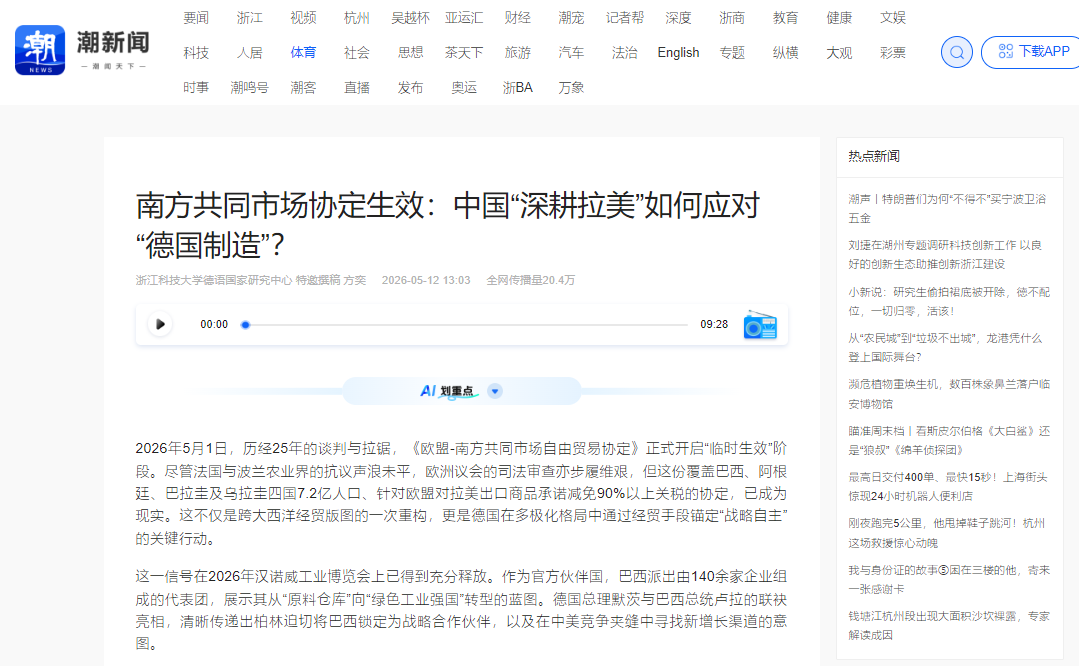This screenshot has height=666, width=1079.
Task: Select the 旅游 nav item
Action: coord(517,53)
